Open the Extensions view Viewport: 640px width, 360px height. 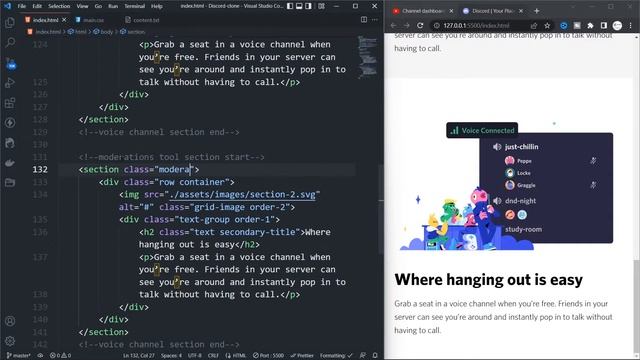point(10,102)
